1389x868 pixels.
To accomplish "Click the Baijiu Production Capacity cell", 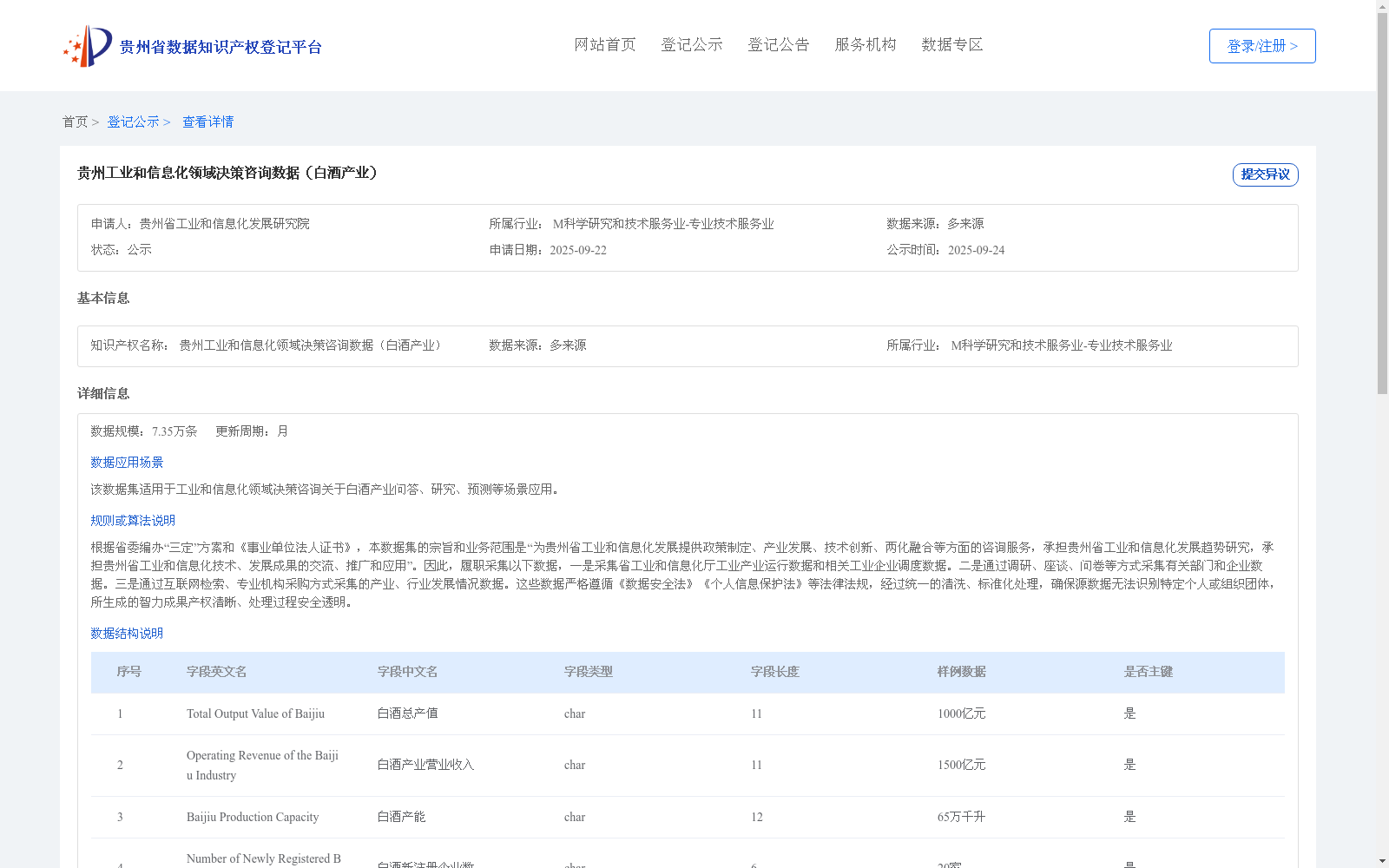I will [253, 817].
